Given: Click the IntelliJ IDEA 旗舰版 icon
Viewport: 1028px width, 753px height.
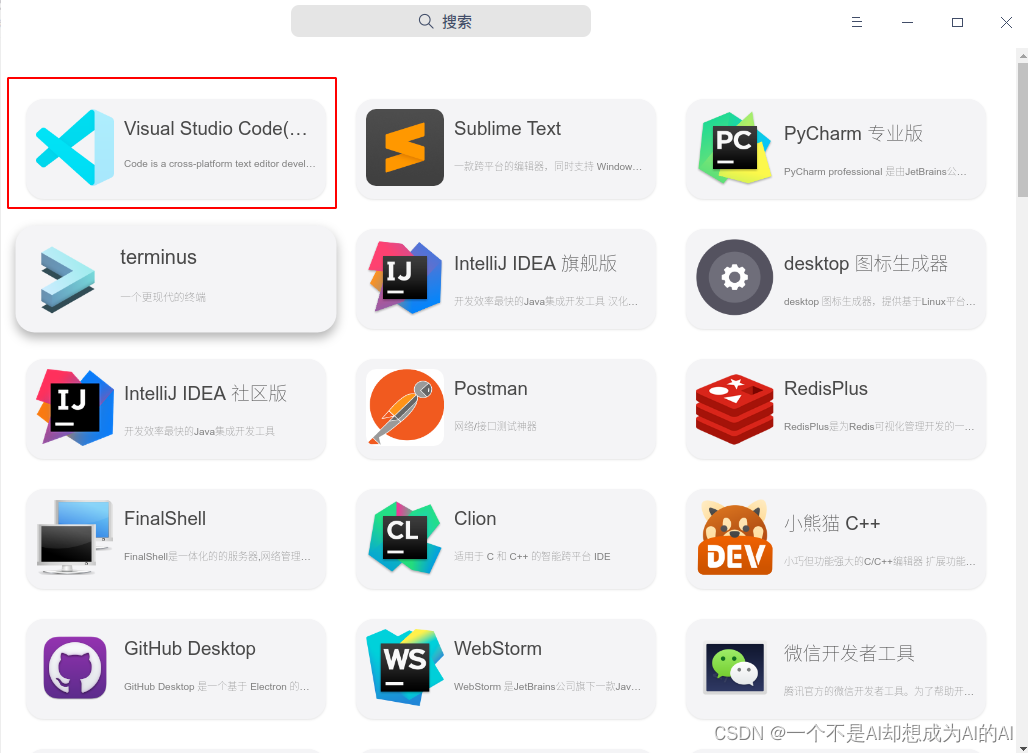Looking at the screenshot, I should (x=405, y=277).
